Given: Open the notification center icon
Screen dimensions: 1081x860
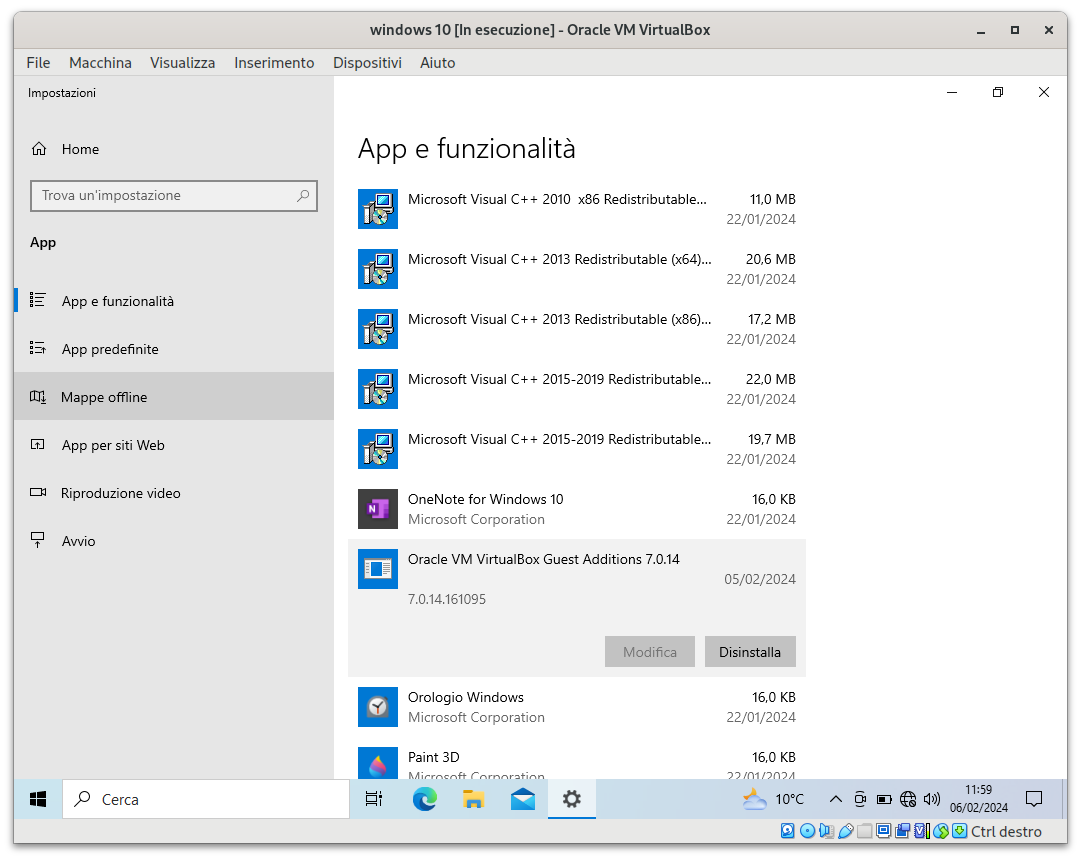Looking at the screenshot, I should [1033, 799].
